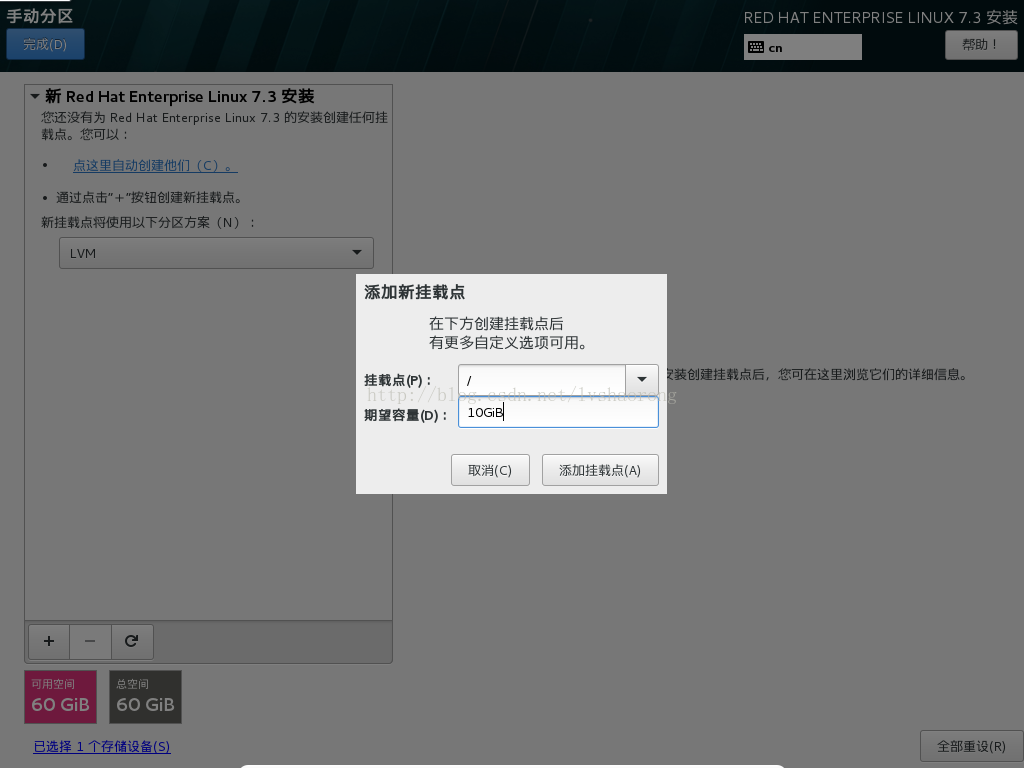
Task: Click the 添加挂载点(A) add mount point button
Action: [x=600, y=470]
